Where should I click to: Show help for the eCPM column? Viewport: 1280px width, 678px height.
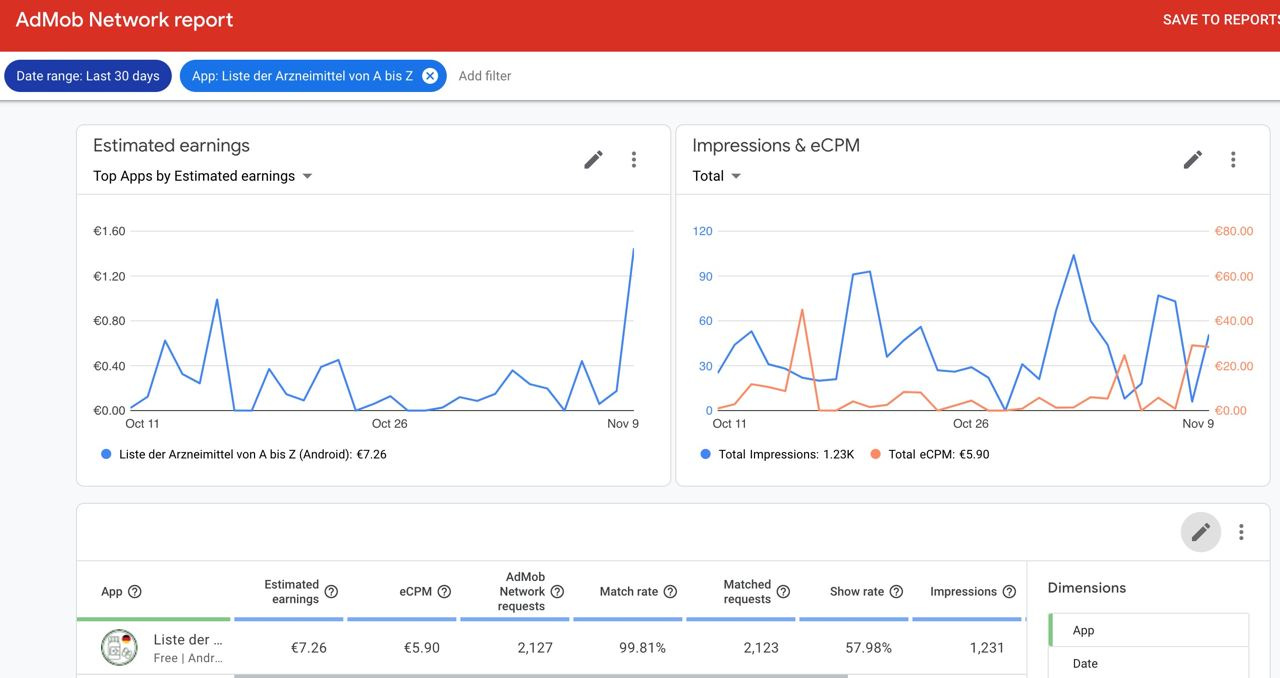coord(444,592)
